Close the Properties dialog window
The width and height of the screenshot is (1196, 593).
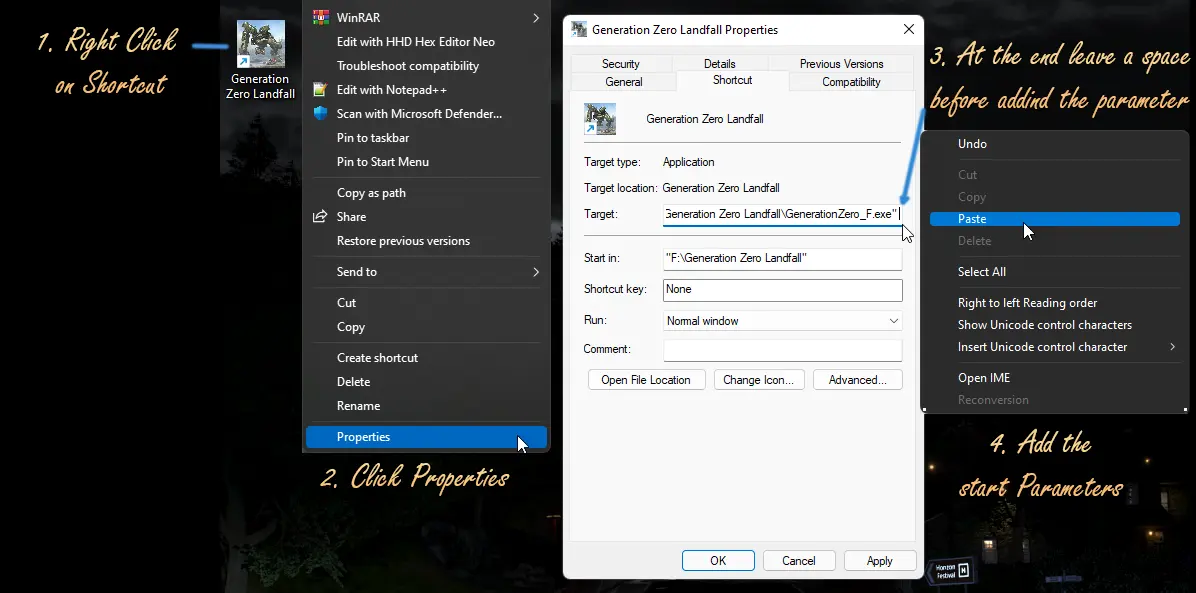[x=908, y=30]
